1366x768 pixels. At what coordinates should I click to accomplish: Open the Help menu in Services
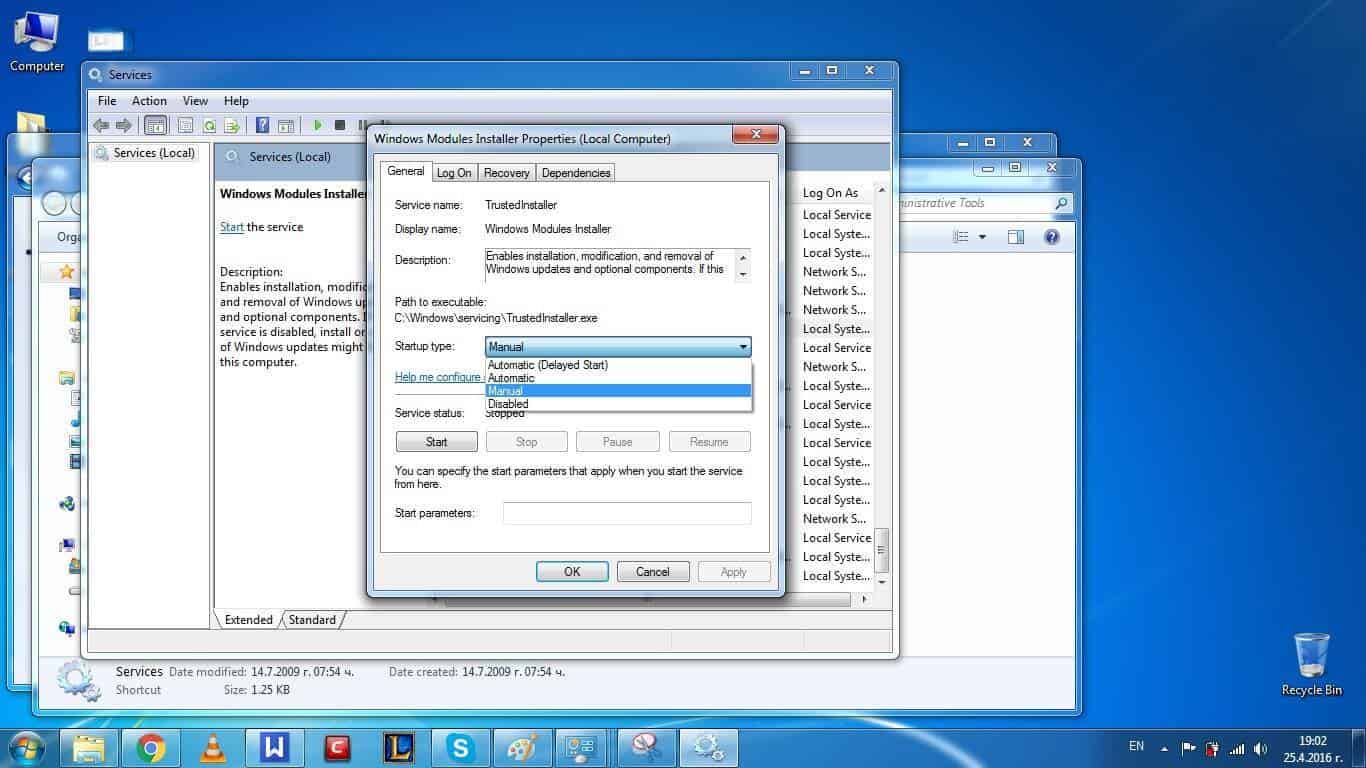pyautogui.click(x=236, y=101)
